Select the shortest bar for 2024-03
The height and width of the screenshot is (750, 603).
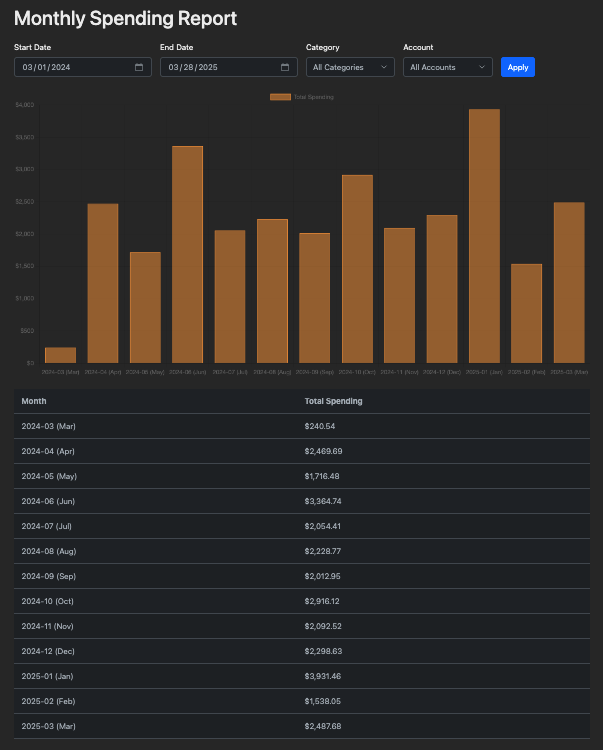[x=60, y=355]
